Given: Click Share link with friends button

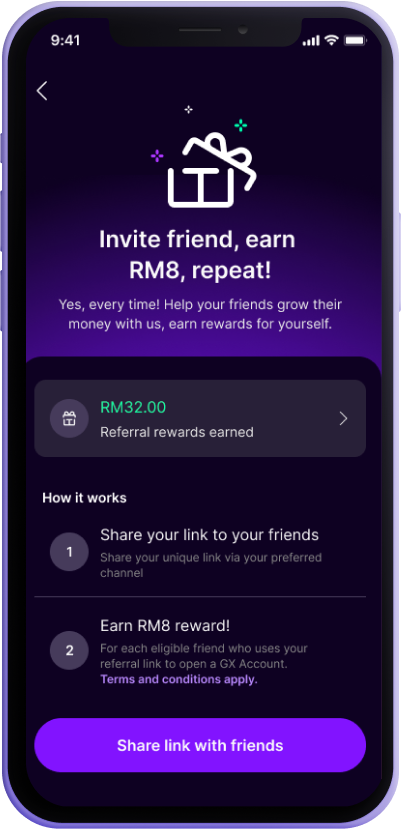Looking at the screenshot, I should tap(200, 745).
